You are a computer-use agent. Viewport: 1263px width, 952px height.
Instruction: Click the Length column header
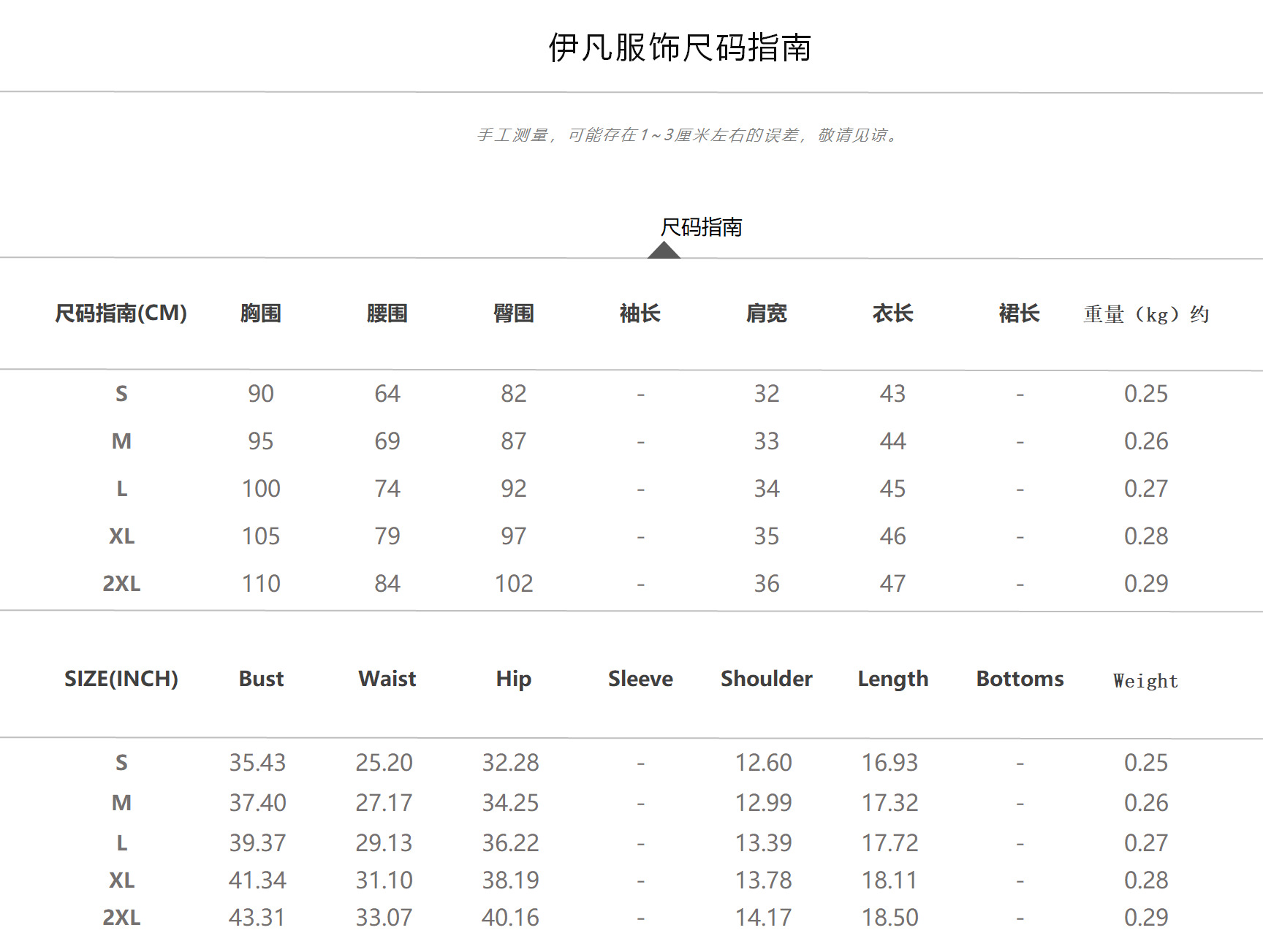(893, 679)
